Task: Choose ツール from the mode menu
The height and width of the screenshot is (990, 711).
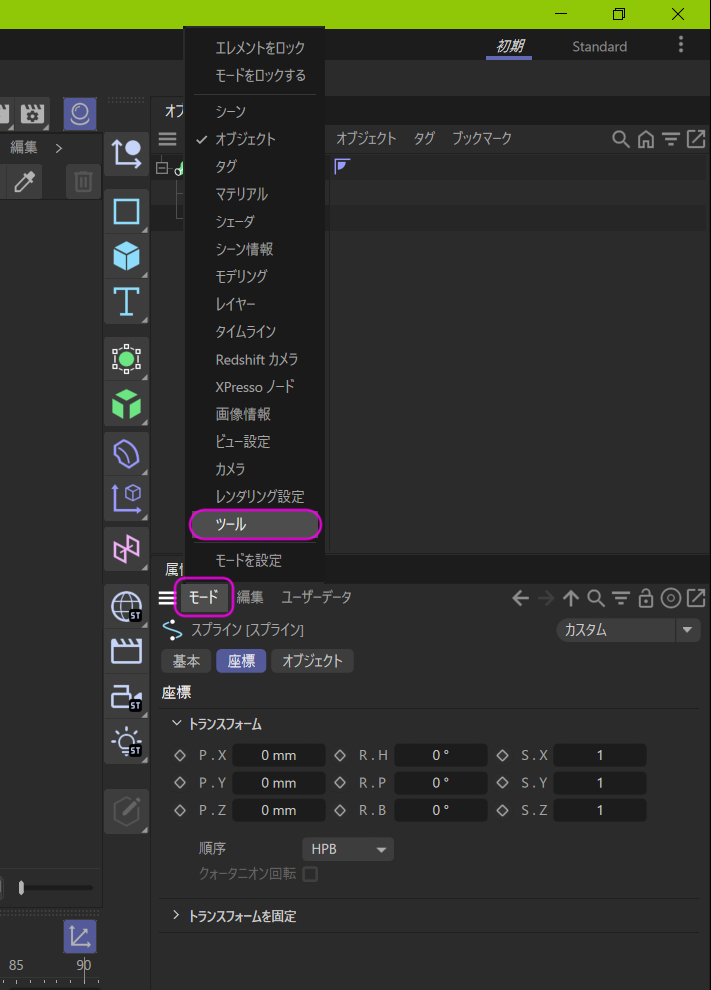Action: 254,524
